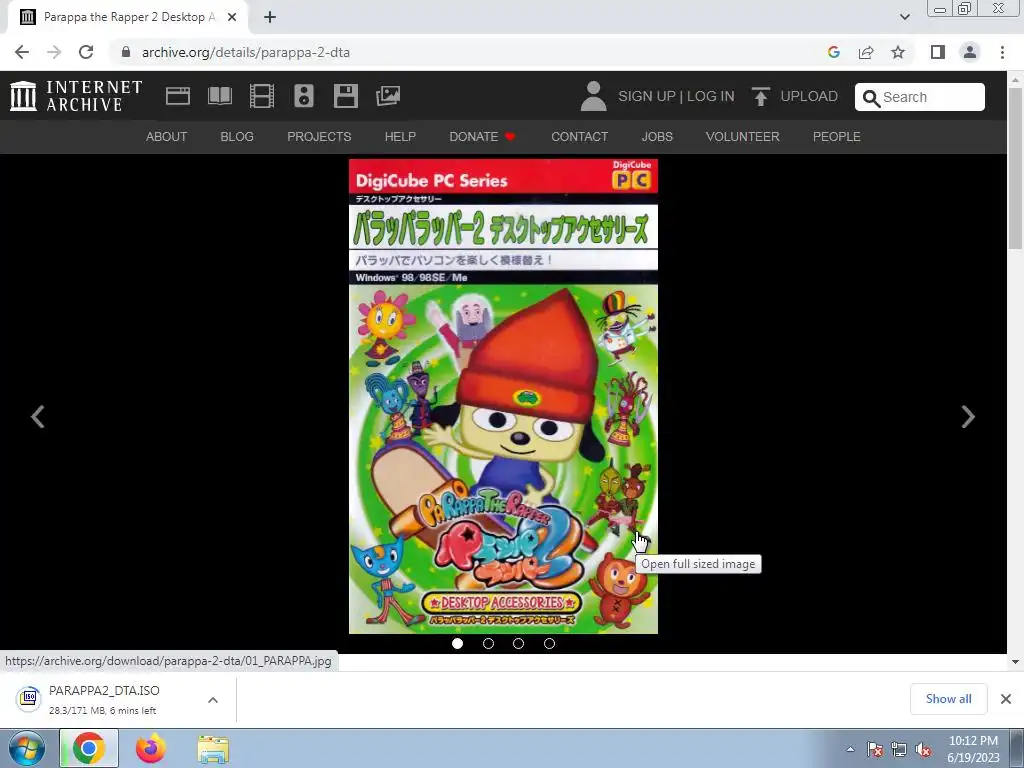Open the PROJECTS menu item

[x=319, y=136]
